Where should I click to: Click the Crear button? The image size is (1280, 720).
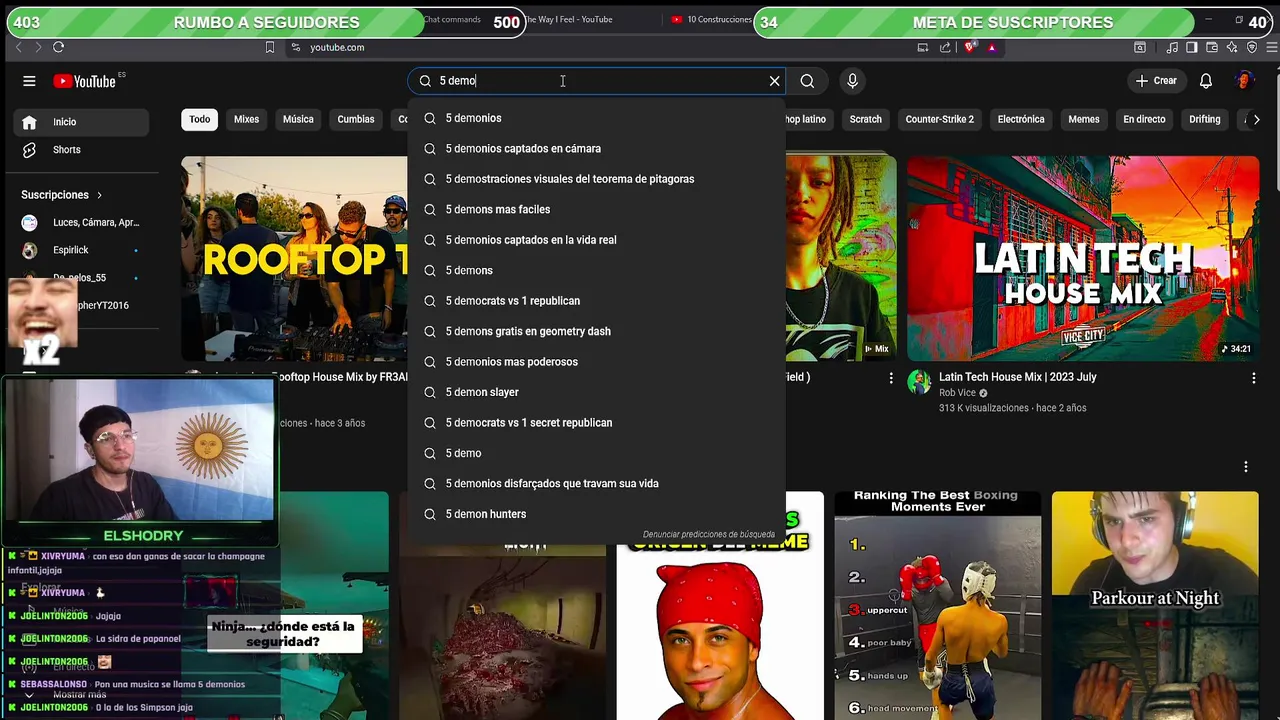click(1156, 81)
